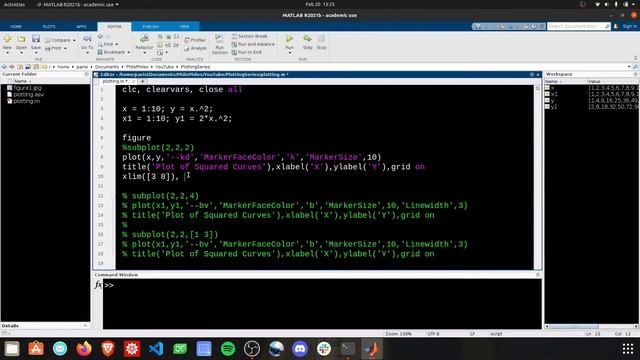Image resolution: width=640 pixels, height=360 pixels.
Task: Open the address bar path history dropdown
Action: point(629,67)
